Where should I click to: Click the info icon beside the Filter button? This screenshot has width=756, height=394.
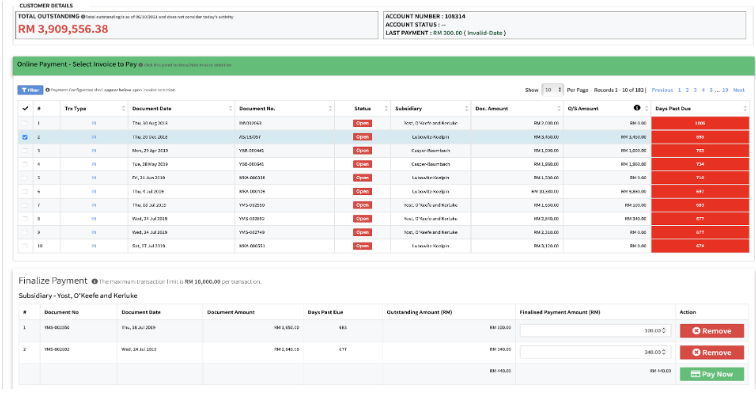click(x=47, y=90)
